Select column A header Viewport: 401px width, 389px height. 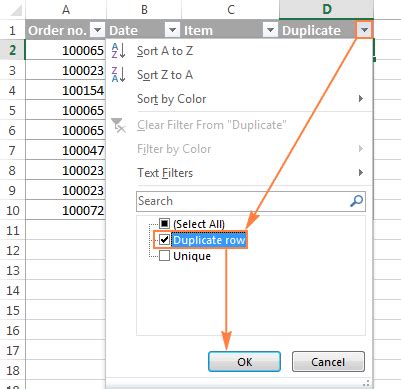pyautogui.click(x=66, y=10)
